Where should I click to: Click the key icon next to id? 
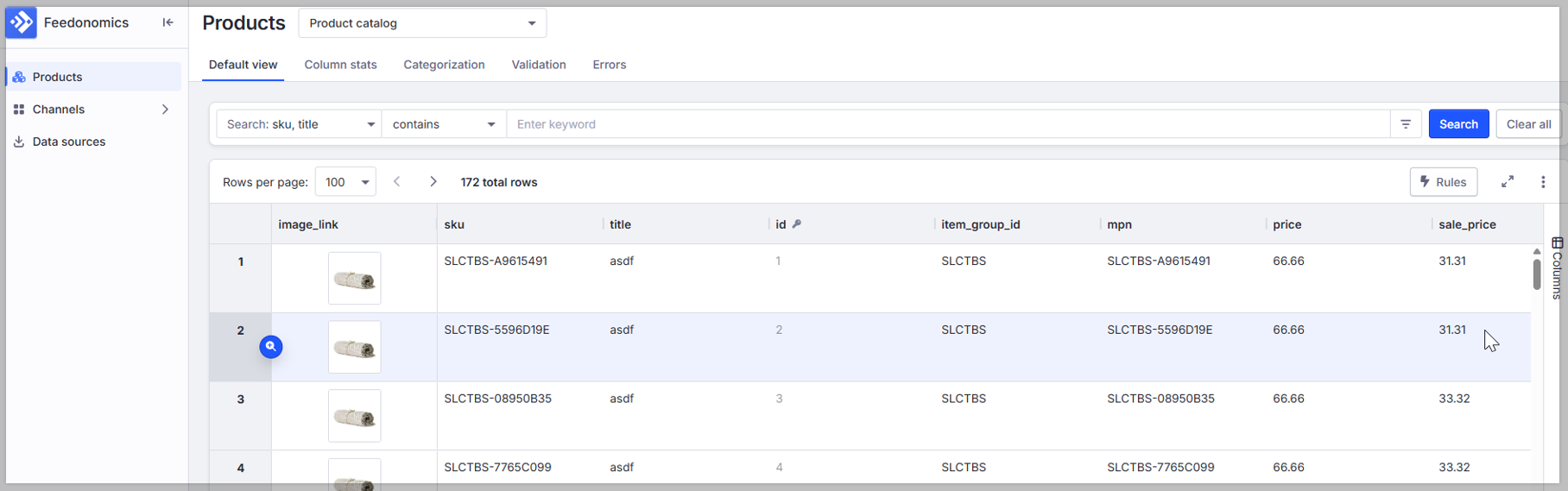(x=797, y=224)
